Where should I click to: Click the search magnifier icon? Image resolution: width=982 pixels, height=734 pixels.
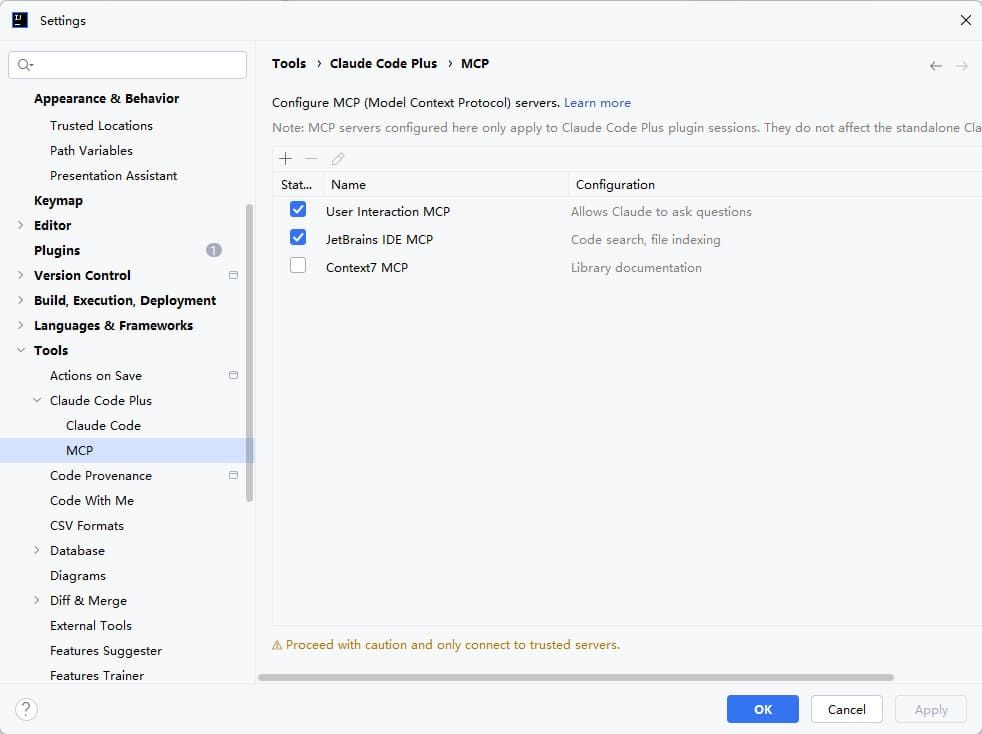25,65
